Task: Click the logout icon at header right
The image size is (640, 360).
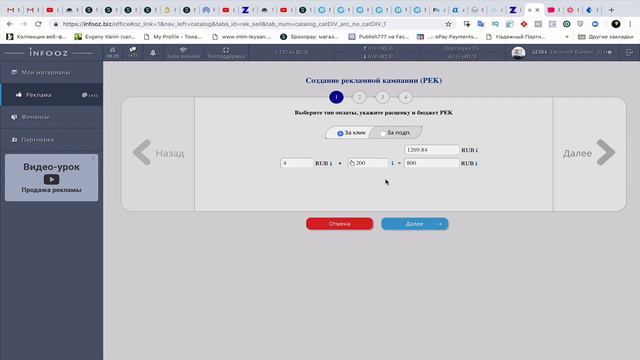Action: [x=629, y=53]
